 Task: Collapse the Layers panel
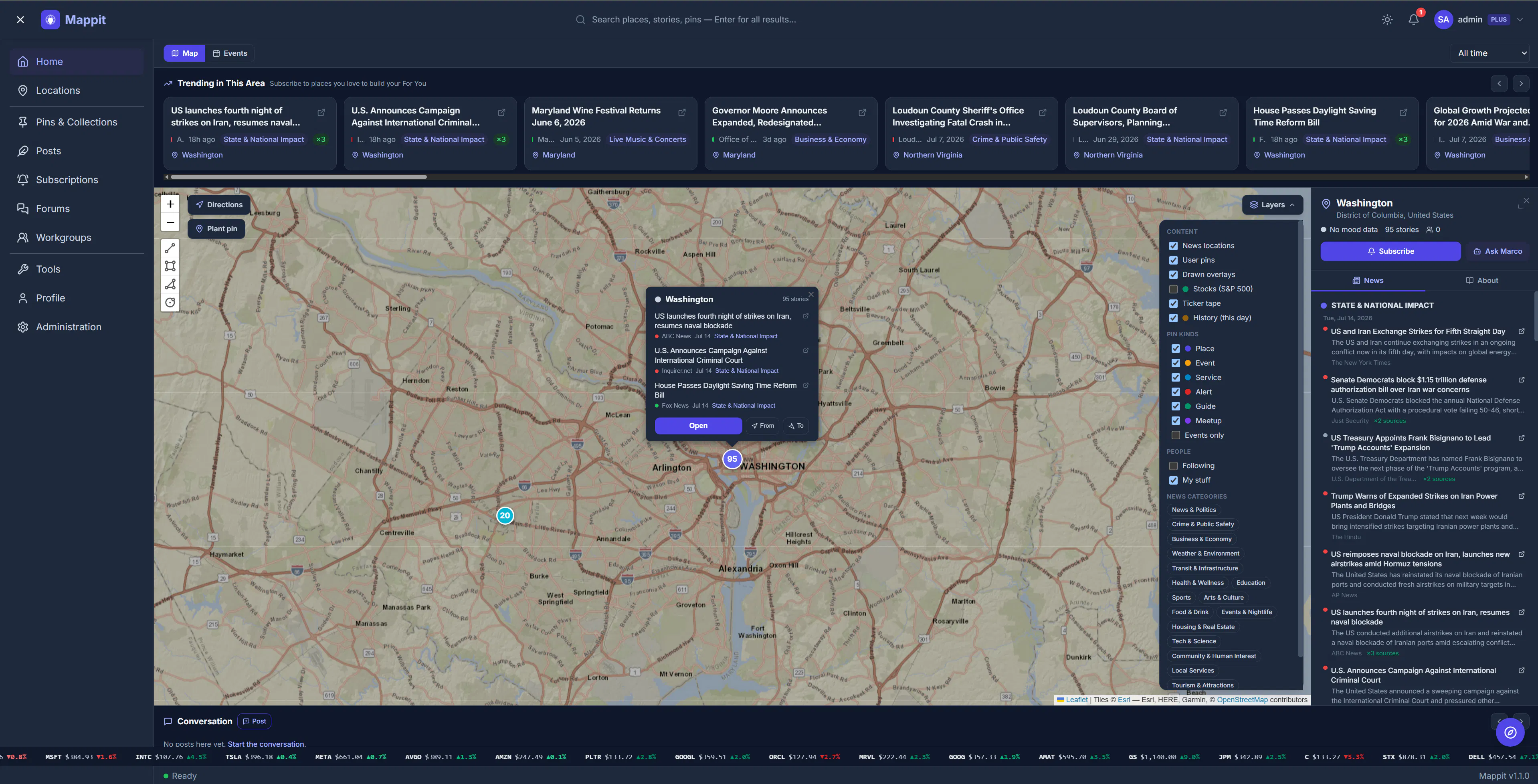(1272, 205)
